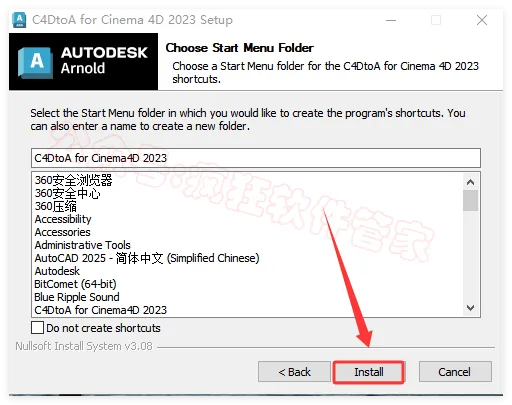This screenshot has width=512, height=405.
Task: Cancel the installation
Action: 455,372
